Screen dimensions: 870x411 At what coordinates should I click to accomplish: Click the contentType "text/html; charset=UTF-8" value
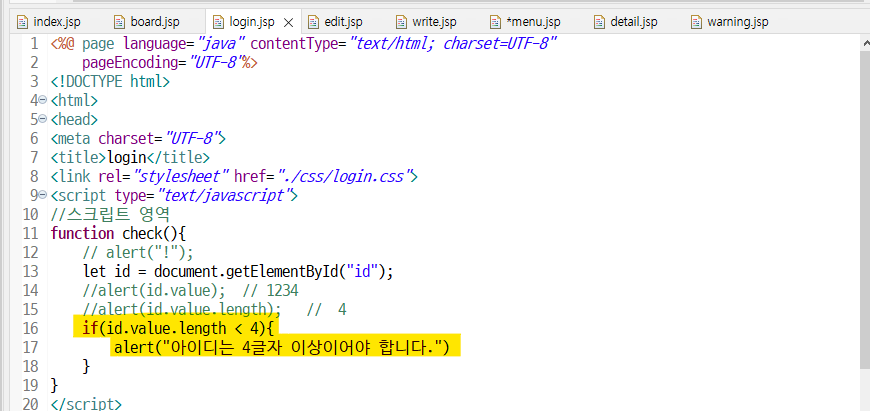tap(453, 43)
